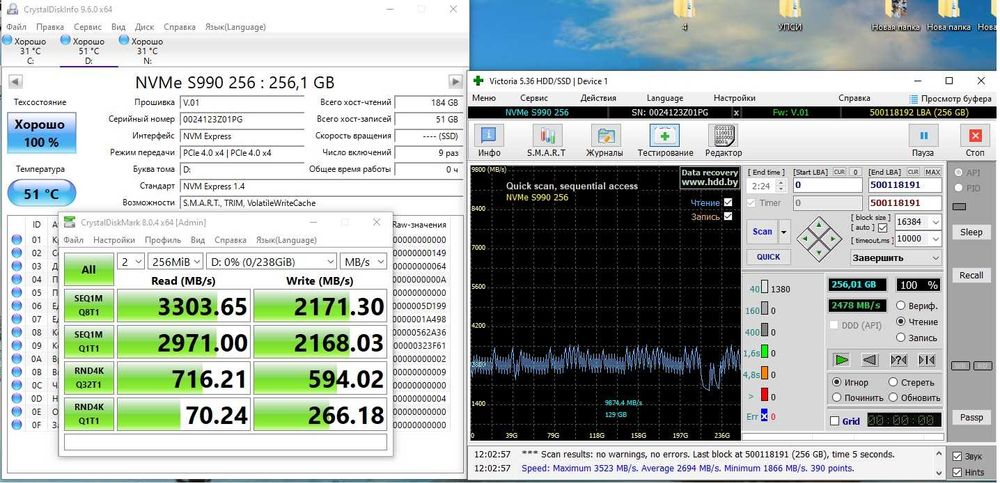Expand the arrow beside the Scan button
This screenshot has width=1000, height=483.
784,232
